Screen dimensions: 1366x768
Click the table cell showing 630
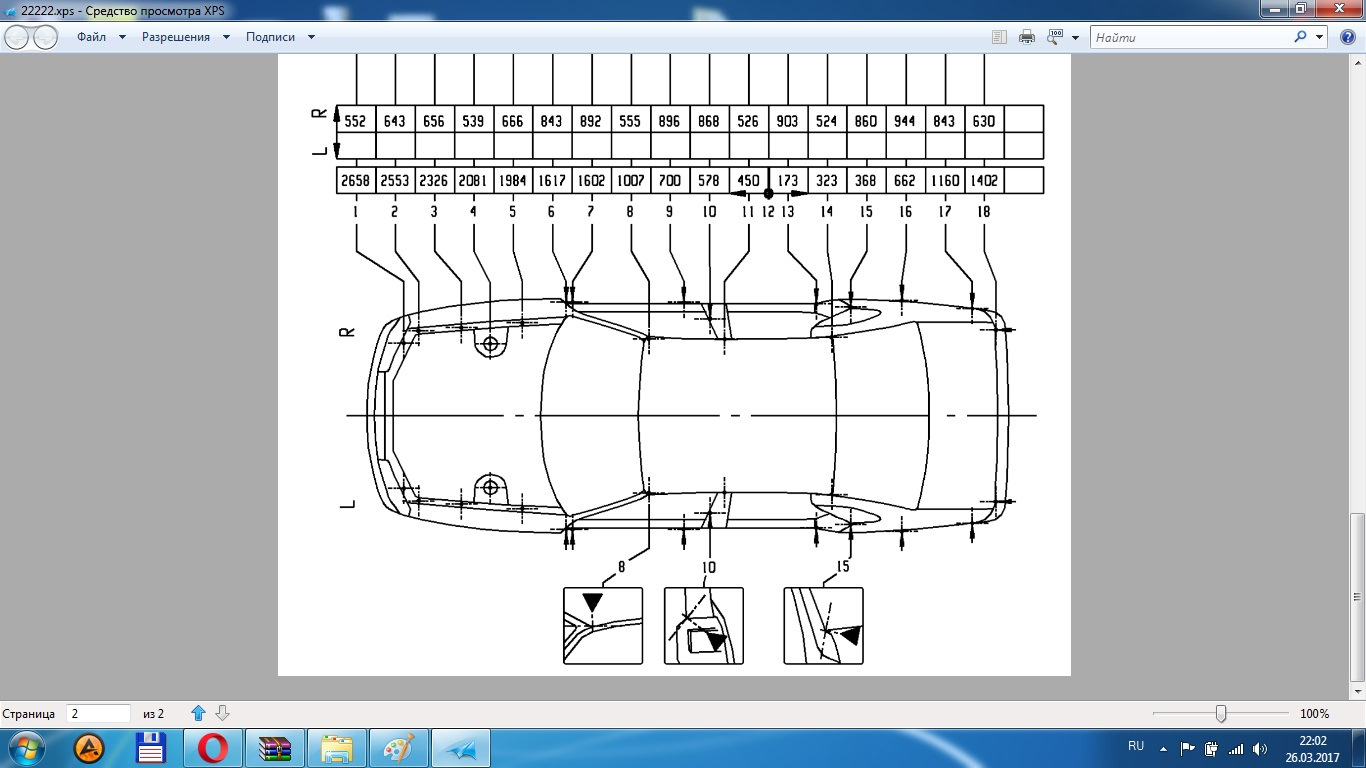click(984, 120)
